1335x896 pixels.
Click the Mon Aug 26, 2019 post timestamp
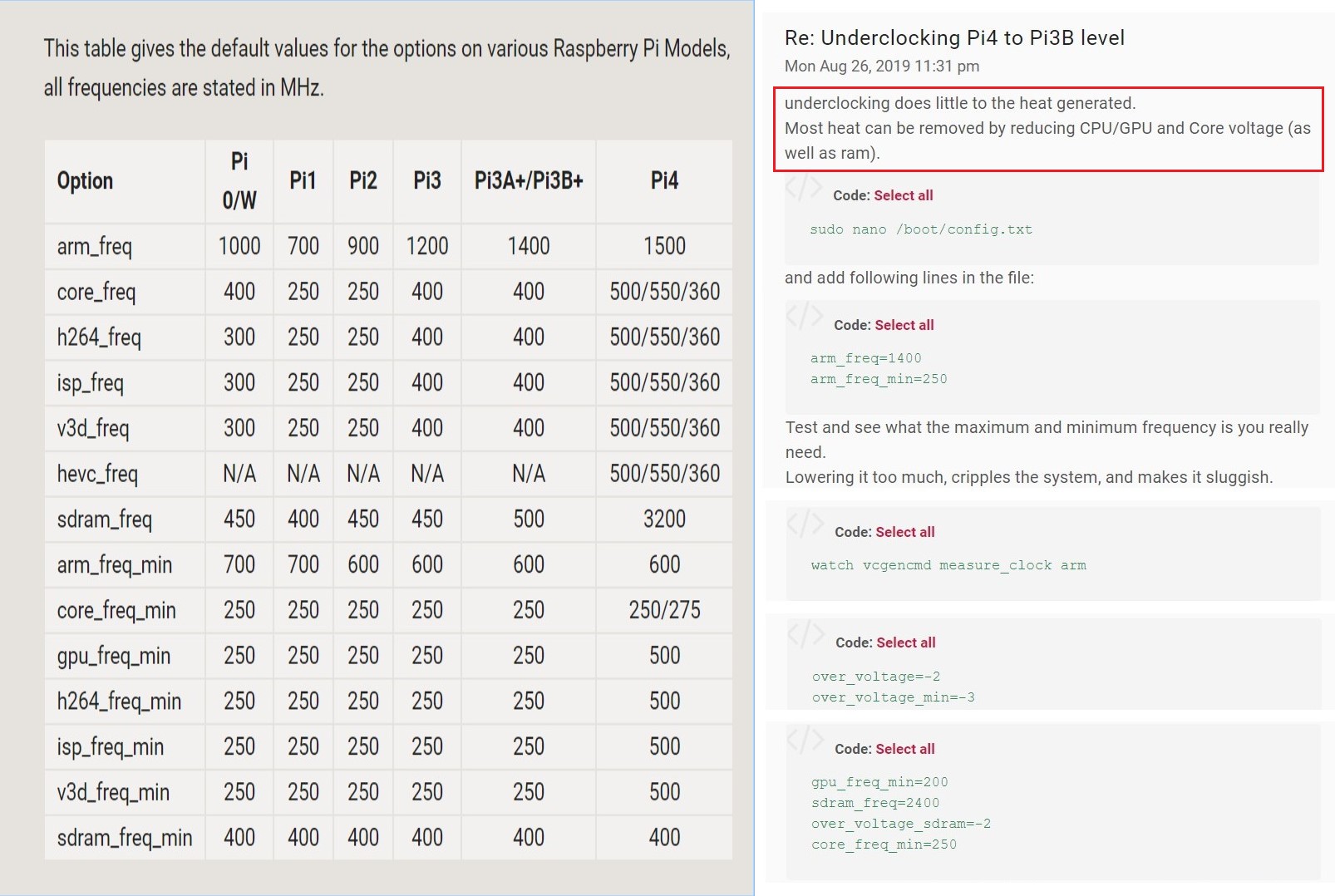tap(881, 66)
